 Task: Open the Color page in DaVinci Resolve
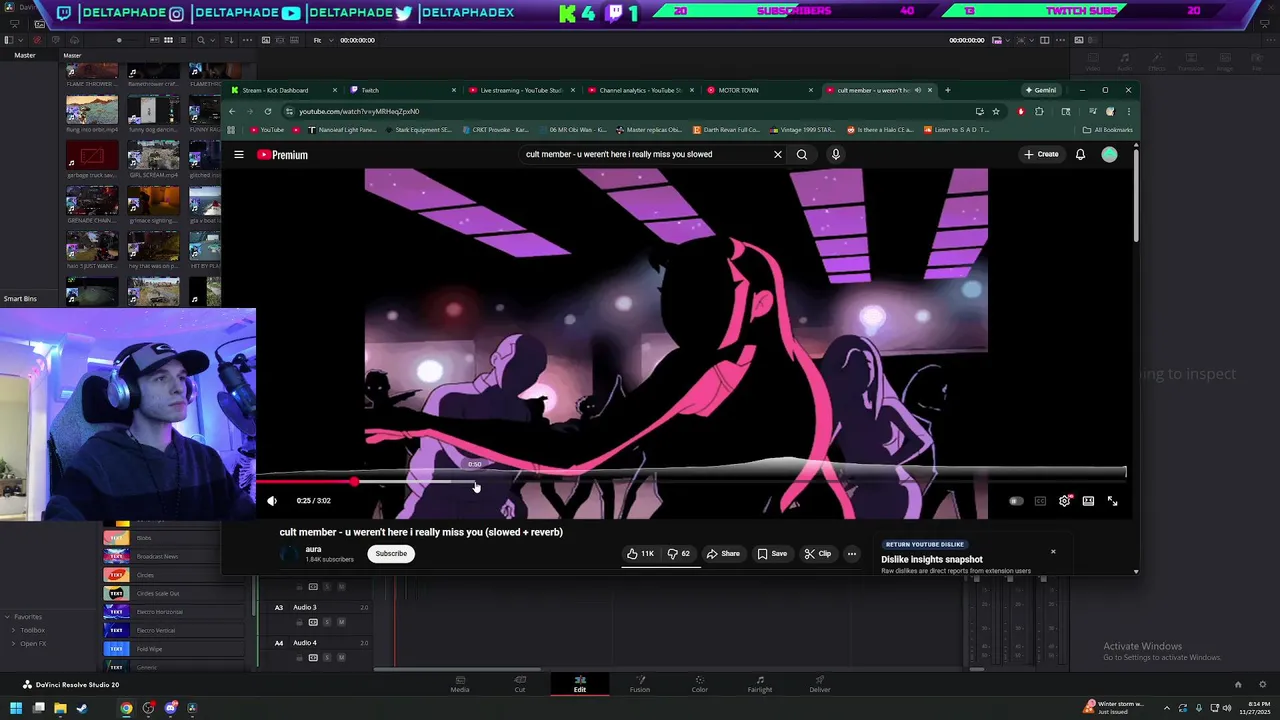pos(700,684)
